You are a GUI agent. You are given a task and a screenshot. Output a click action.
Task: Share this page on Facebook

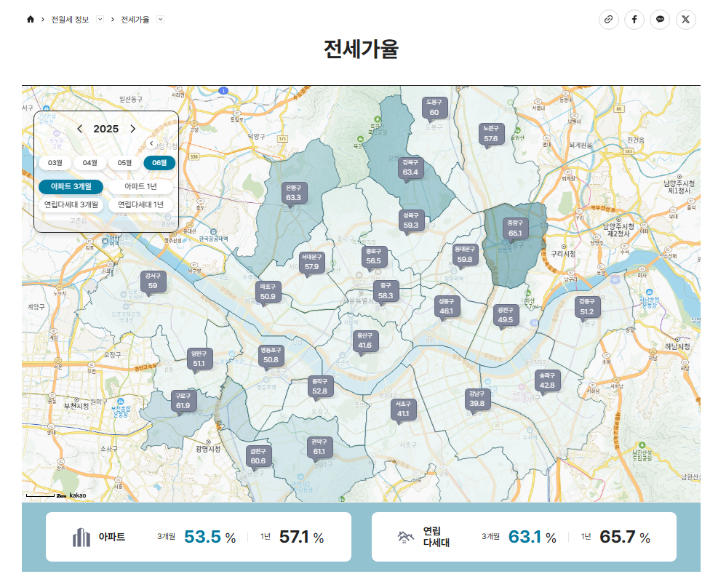[634, 19]
